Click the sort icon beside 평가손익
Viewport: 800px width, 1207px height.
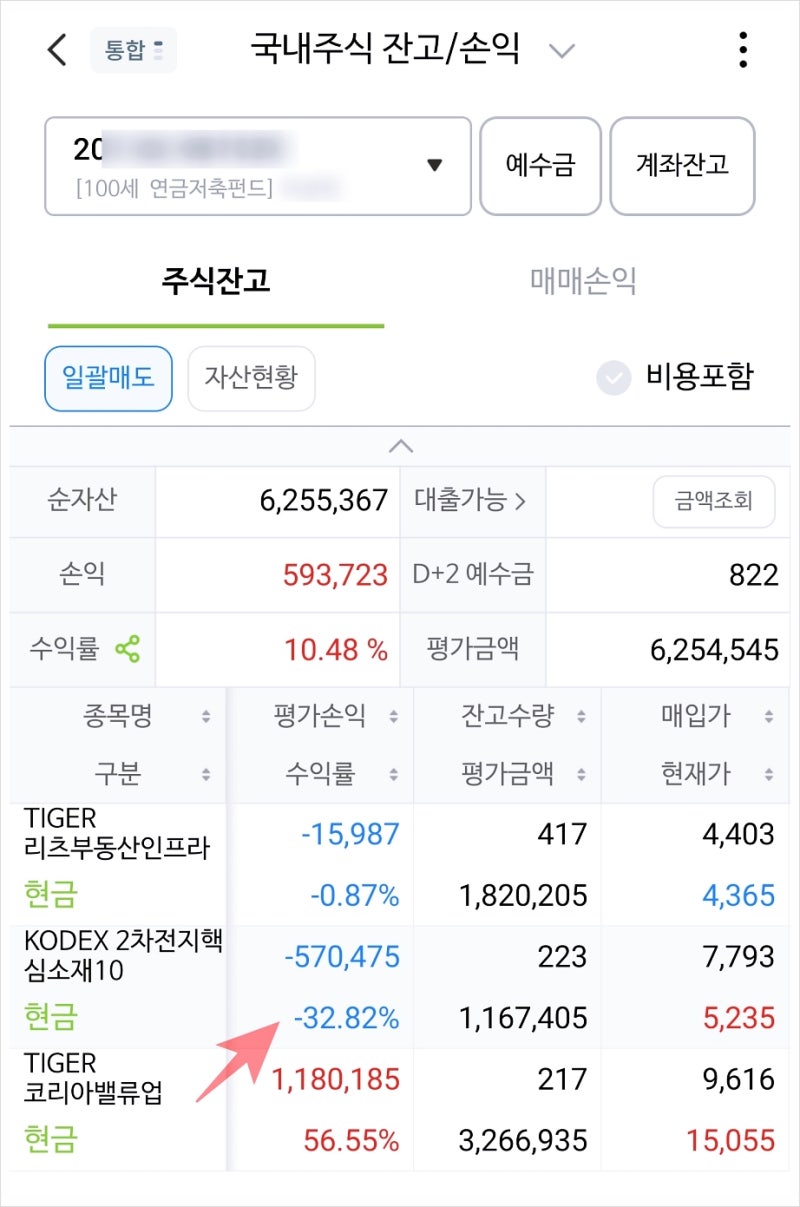[x=395, y=716]
